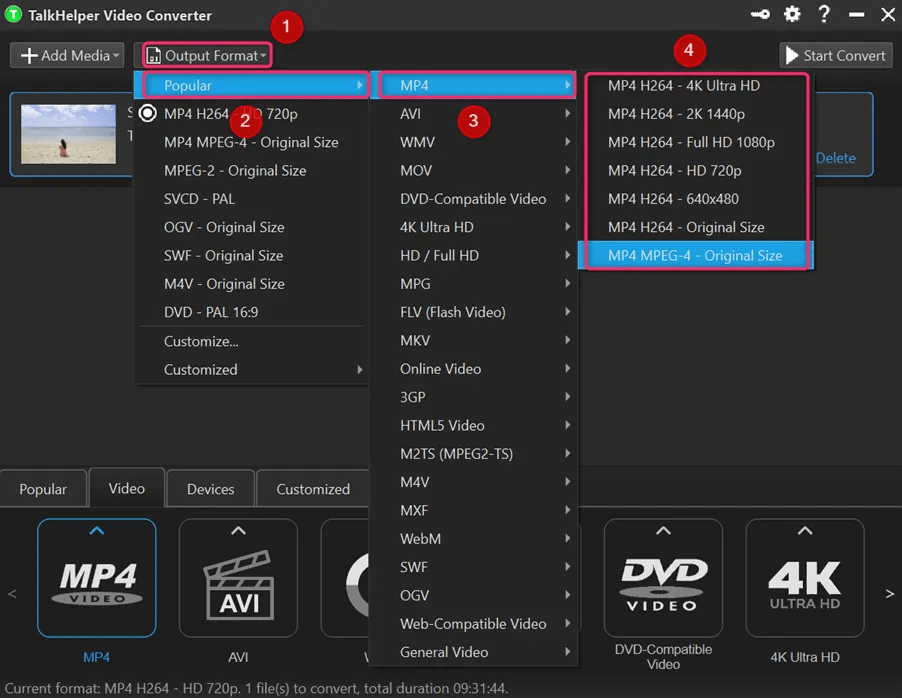Open the MOV format submenu

[474, 170]
